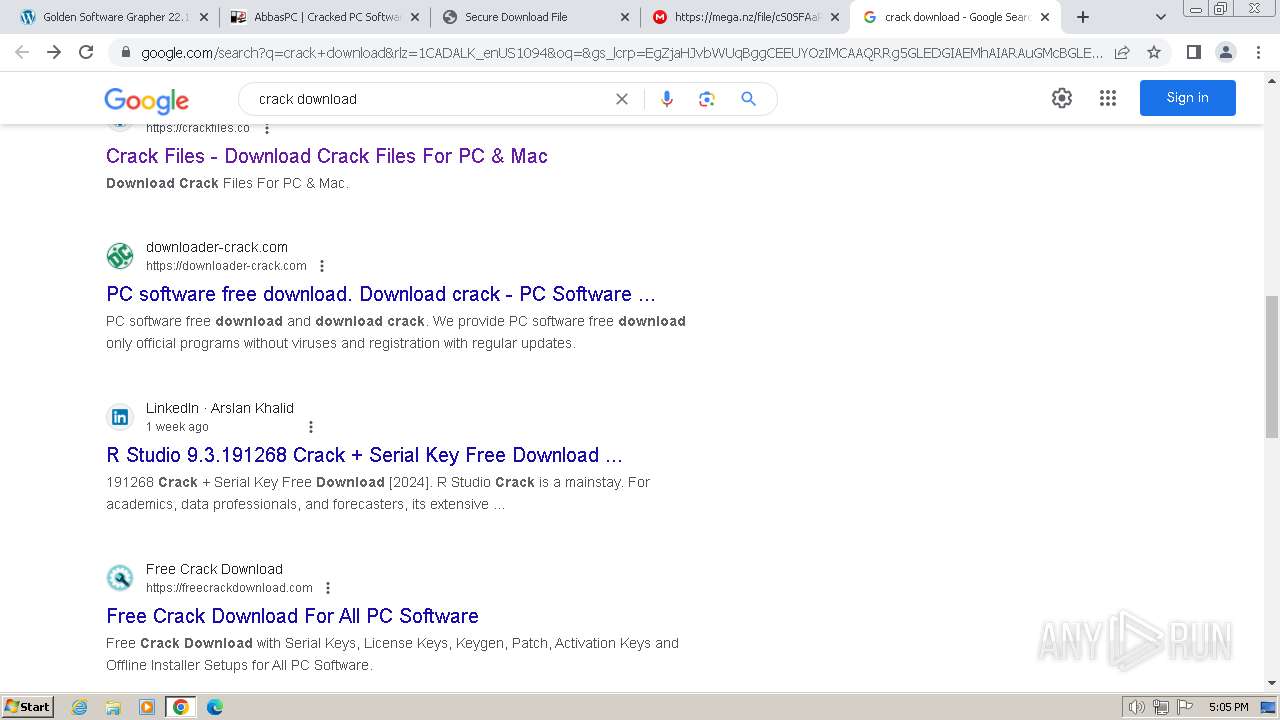
Task: Click the downloader-crack.com site name
Action: pyautogui.click(x=217, y=247)
